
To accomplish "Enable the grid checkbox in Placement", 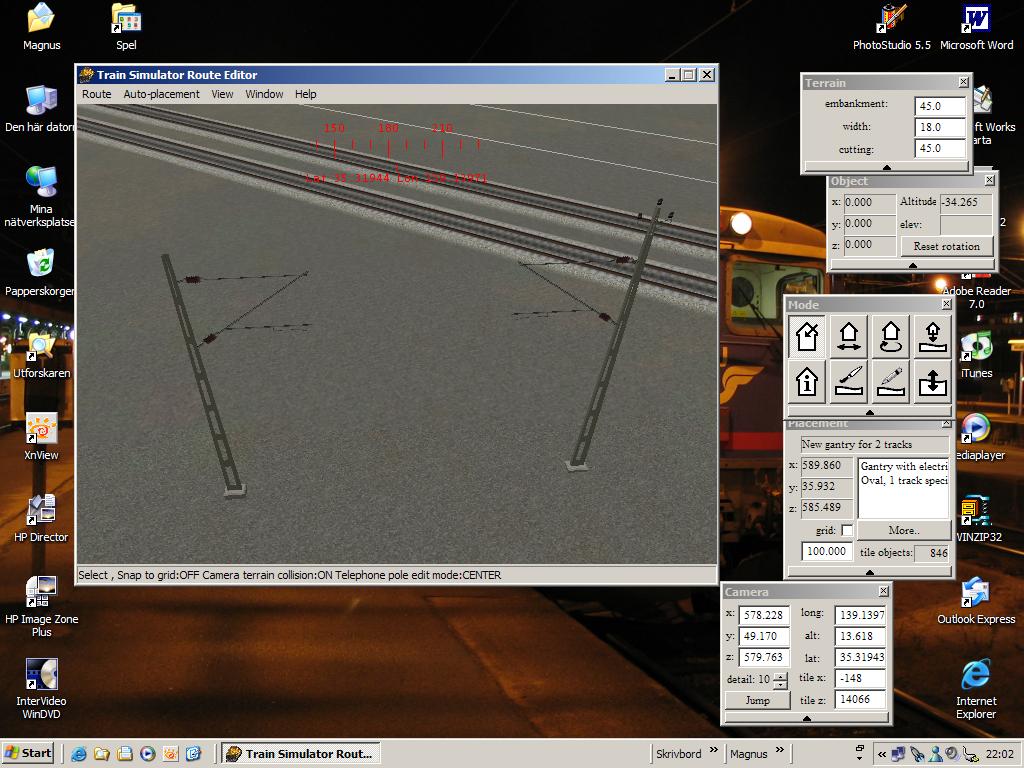I will coord(847,531).
